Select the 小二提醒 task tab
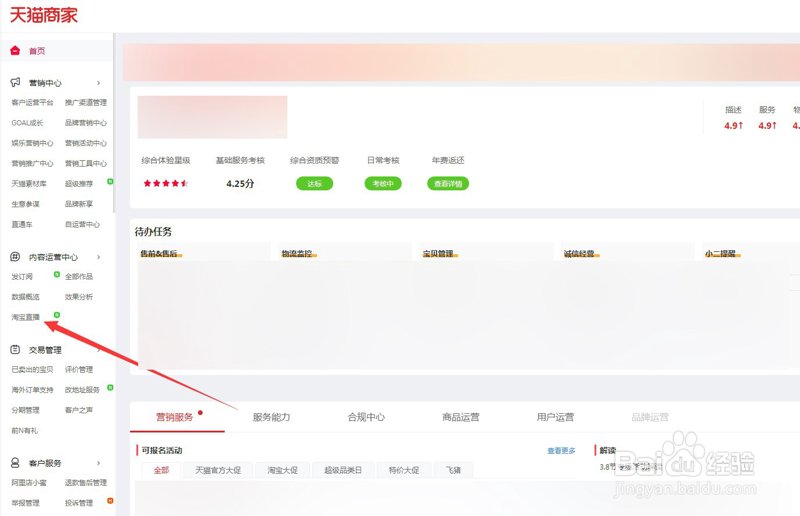 point(720,254)
